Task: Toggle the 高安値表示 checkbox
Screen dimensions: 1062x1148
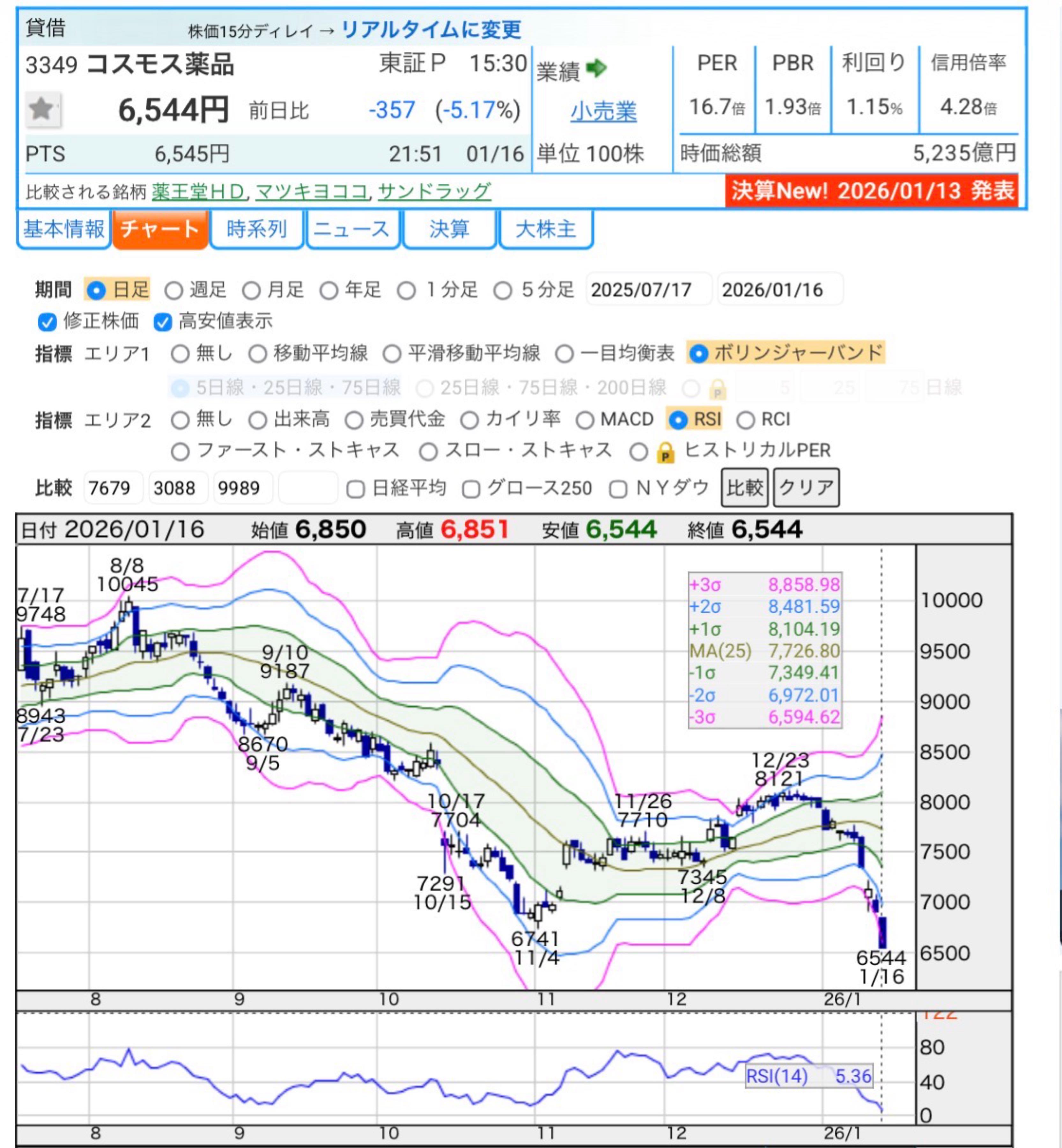Action: pos(163,322)
